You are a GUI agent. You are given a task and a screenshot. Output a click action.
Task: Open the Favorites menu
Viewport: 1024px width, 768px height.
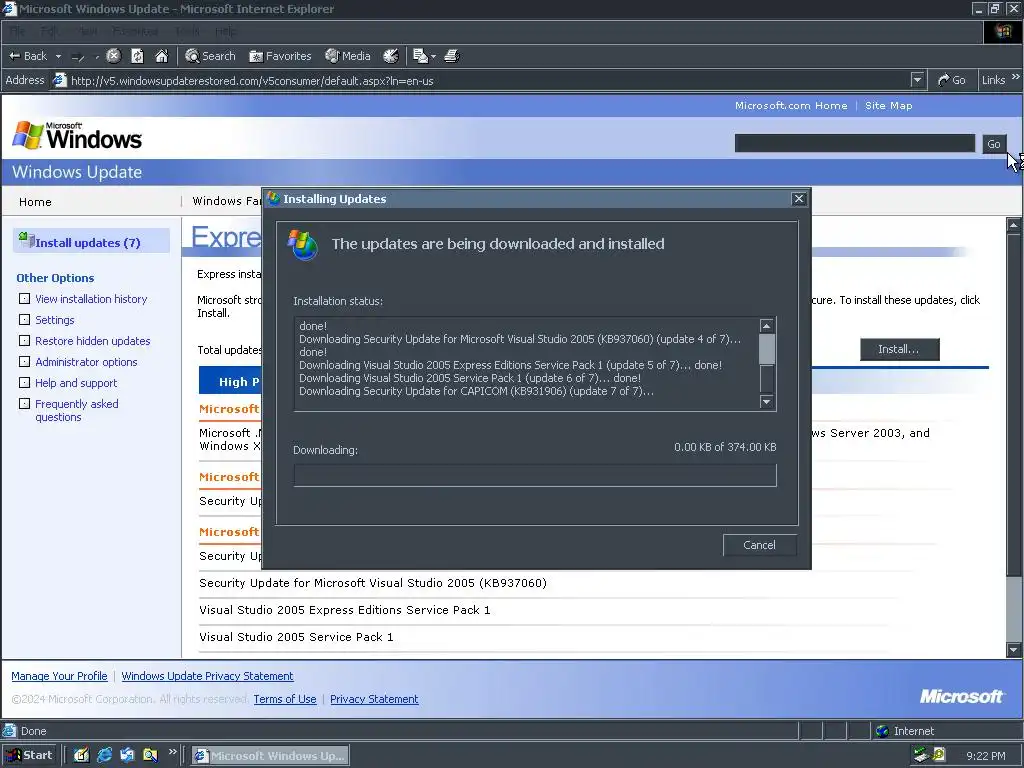click(x=135, y=31)
